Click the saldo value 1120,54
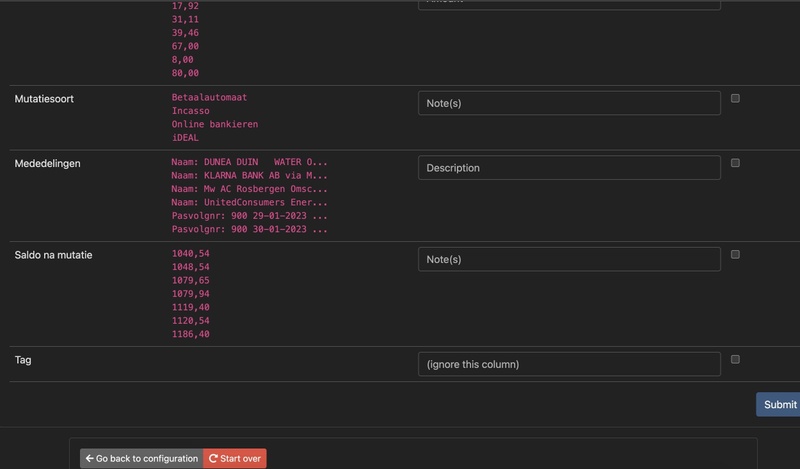Image resolution: width=800 pixels, height=469 pixels. coord(190,320)
